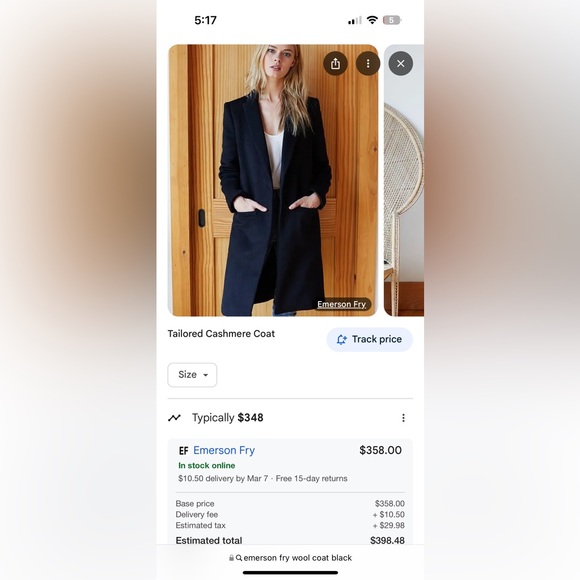Open the Size dropdown

[192, 375]
